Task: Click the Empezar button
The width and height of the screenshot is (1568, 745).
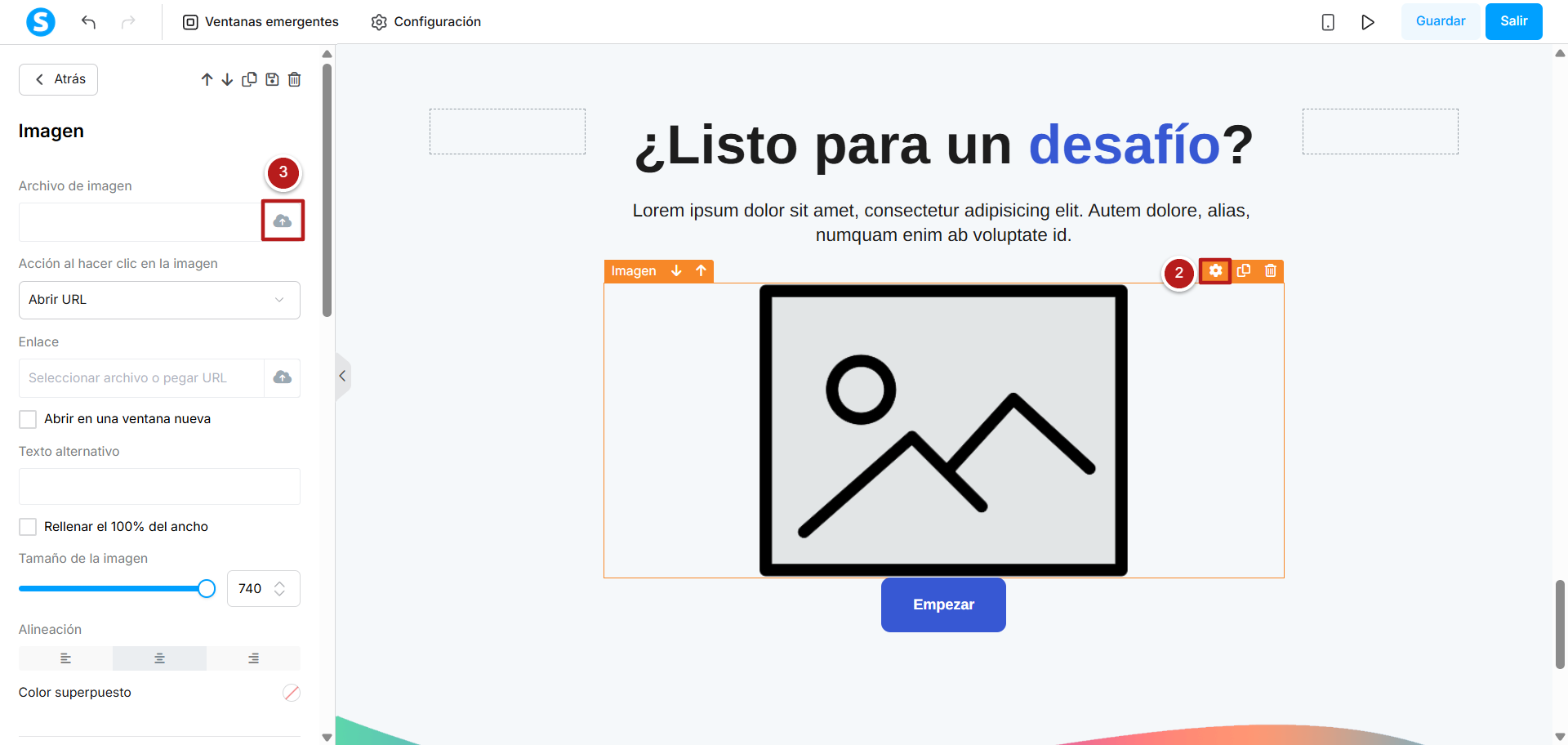Action: (943, 605)
